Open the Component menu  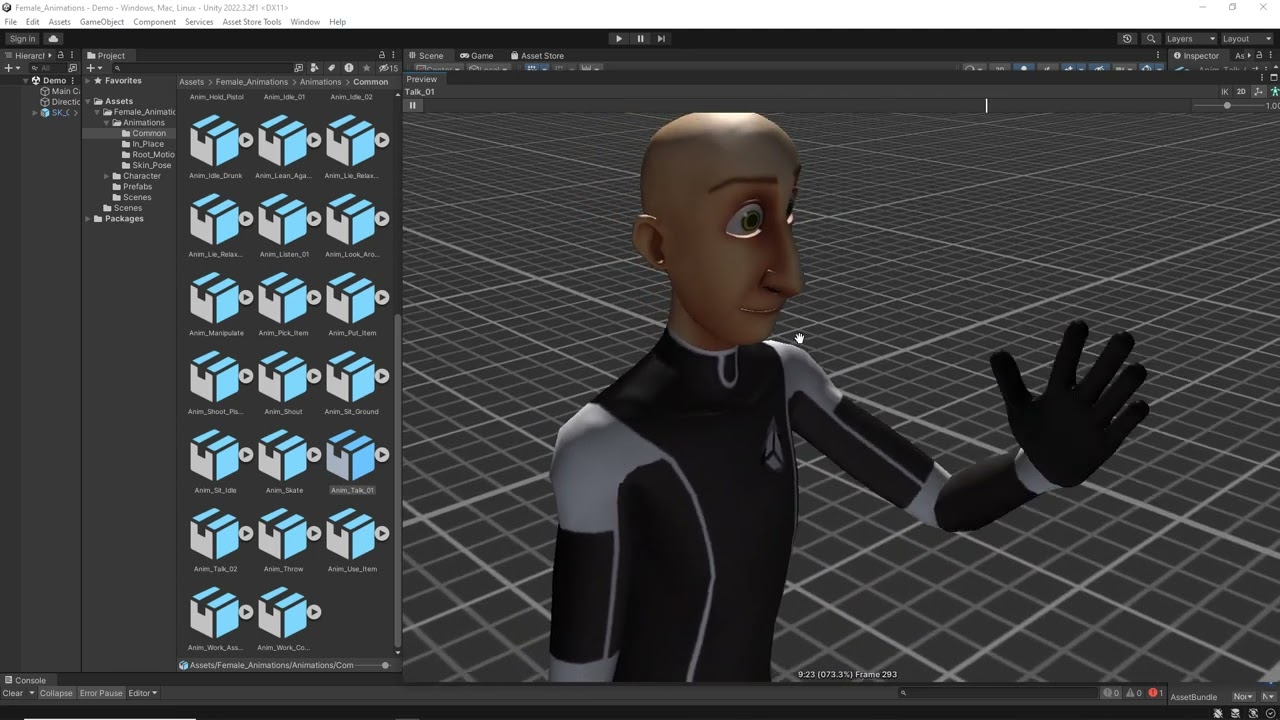(x=154, y=22)
